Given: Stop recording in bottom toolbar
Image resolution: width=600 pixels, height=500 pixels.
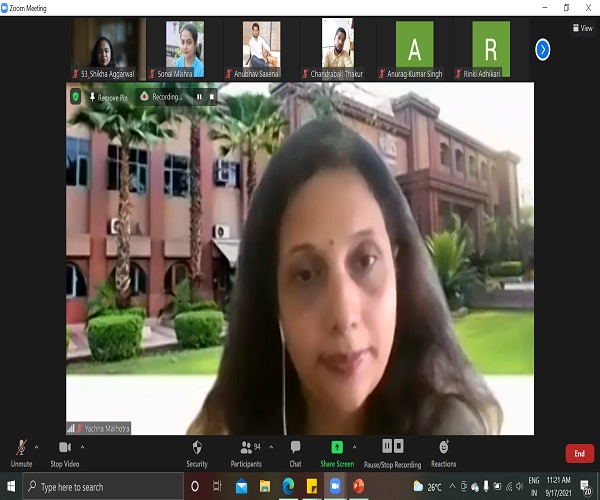Looking at the screenshot, I should 399,446.
